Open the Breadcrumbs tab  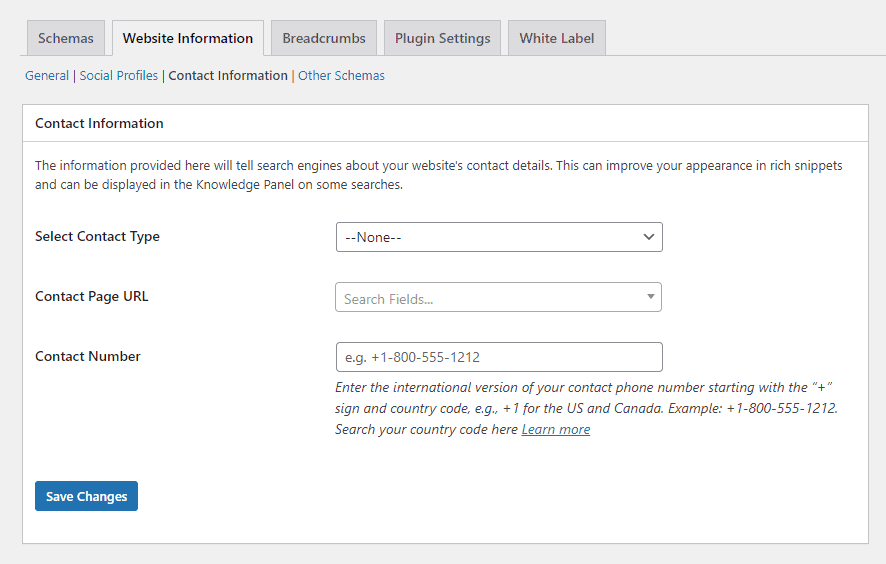tap(324, 39)
